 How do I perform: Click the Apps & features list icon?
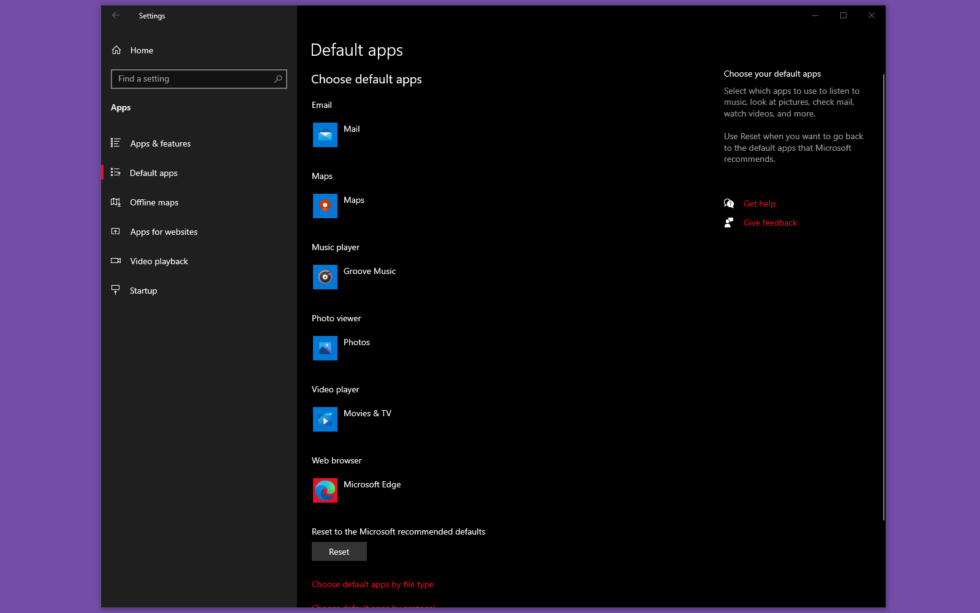116,143
